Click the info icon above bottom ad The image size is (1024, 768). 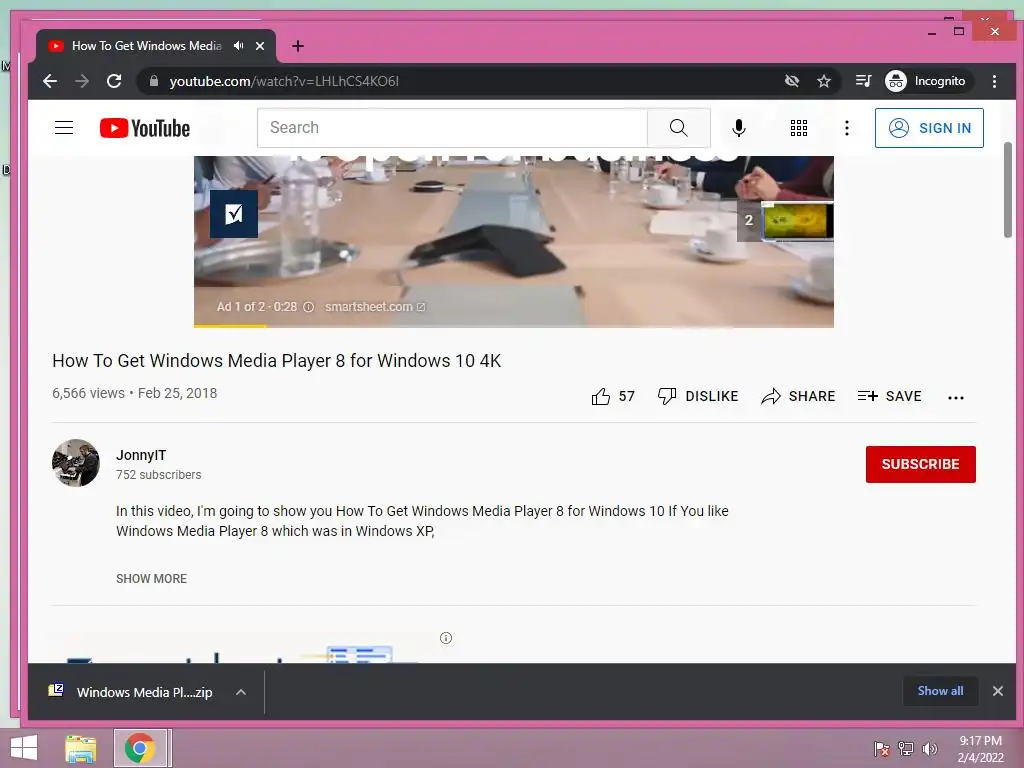pyautogui.click(x=446, y=638)
